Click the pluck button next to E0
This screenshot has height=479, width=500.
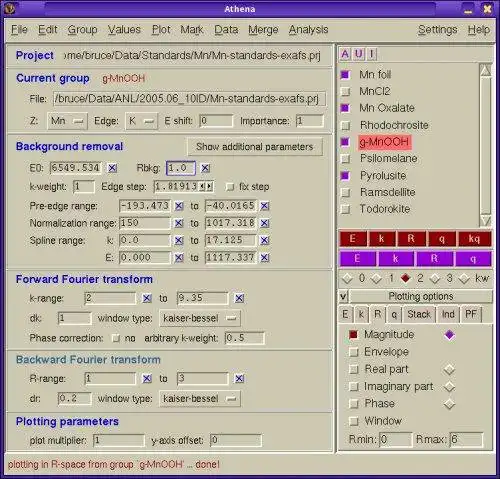tap(112, 168)
